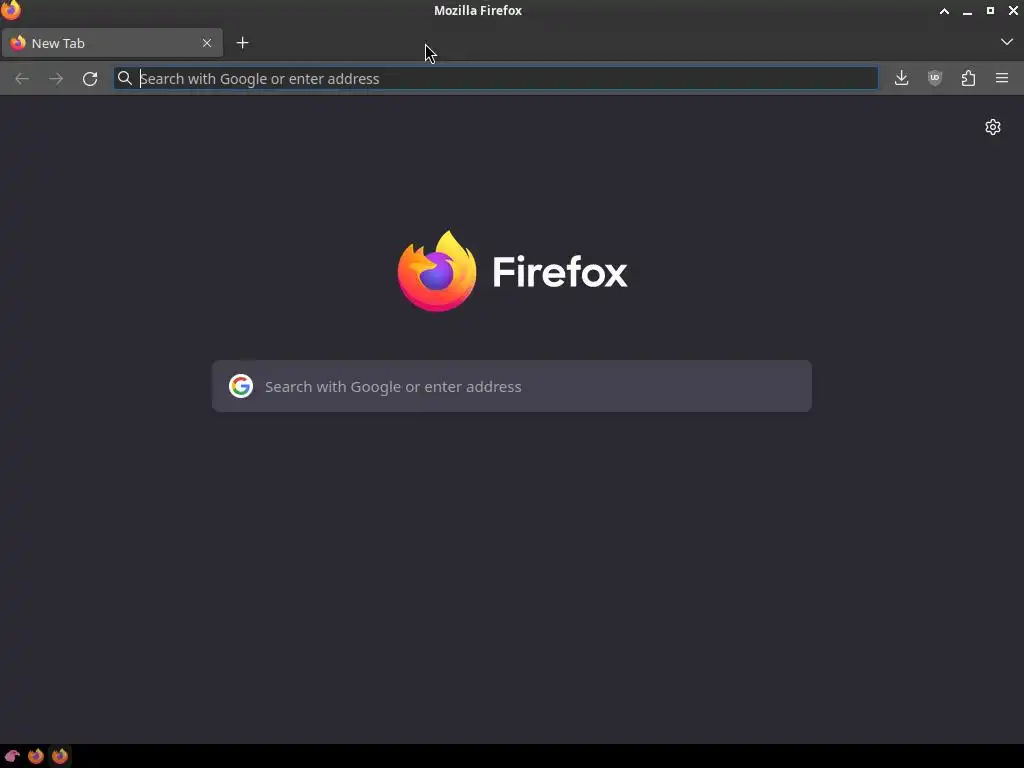
Task: Focus the centered Google search box
Action: point(512,386)
